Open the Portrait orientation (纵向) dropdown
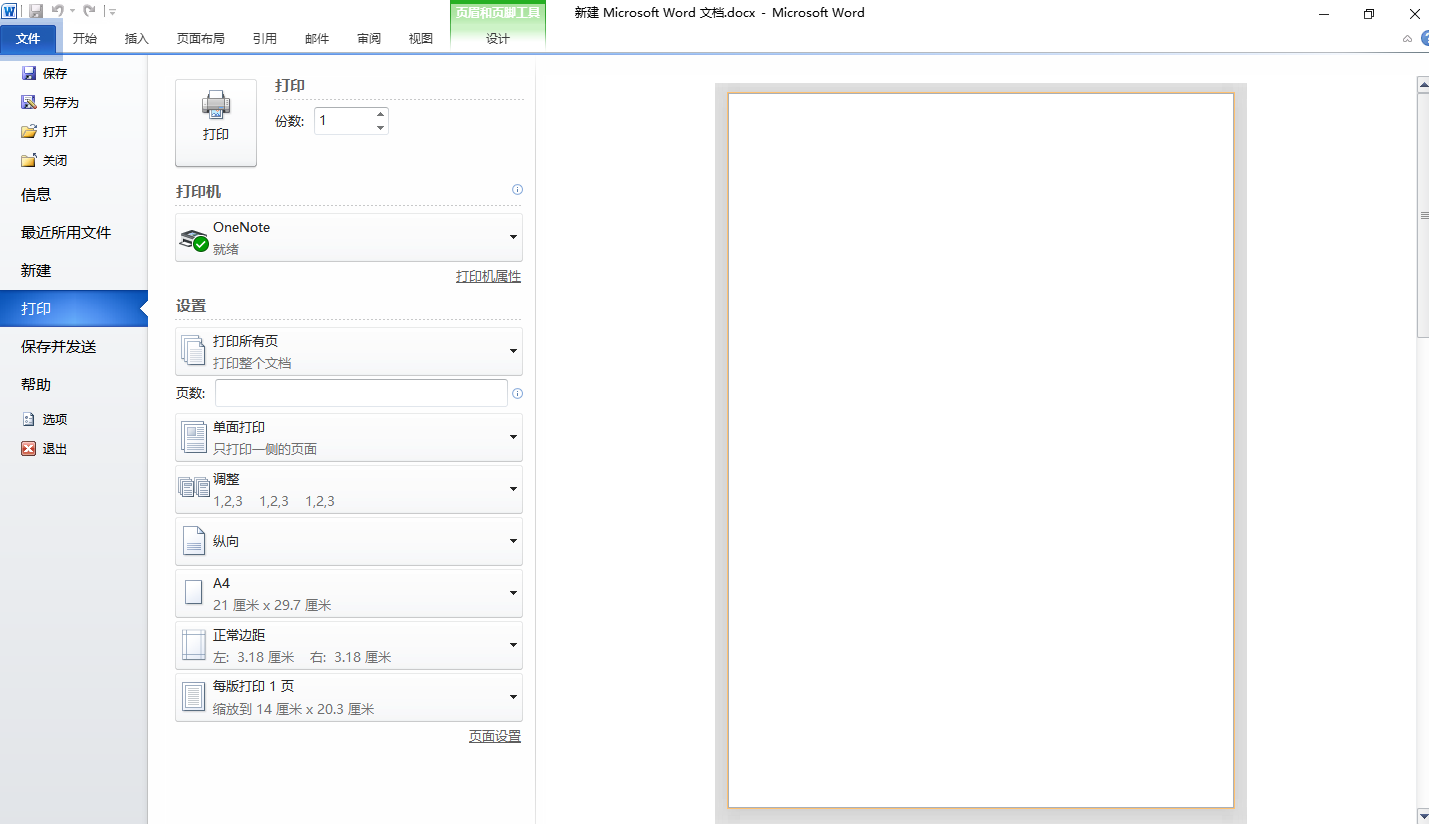The width and height of the screenshot is (1429, 824). point(349,541)
